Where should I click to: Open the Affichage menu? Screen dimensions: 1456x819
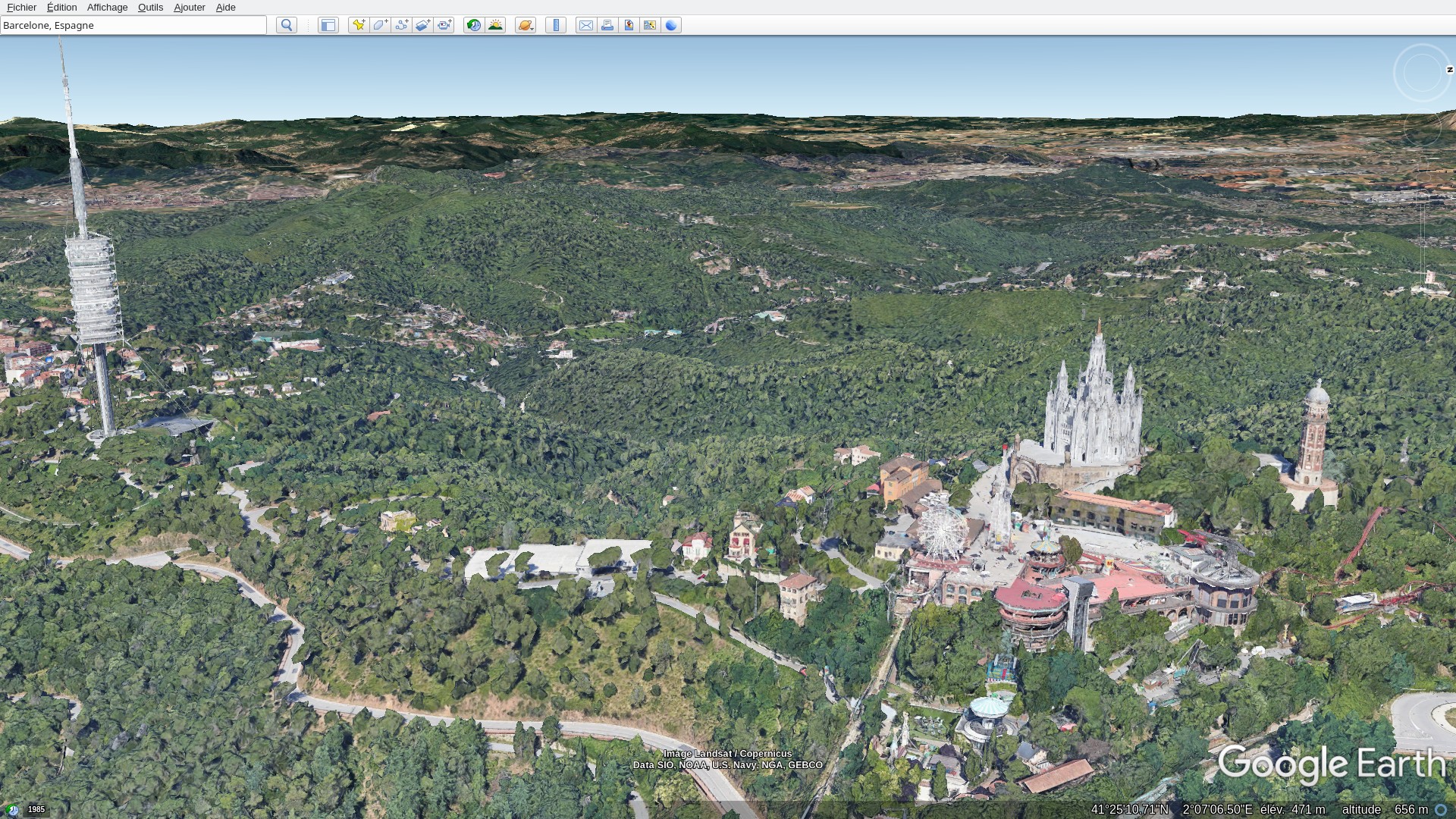(x=107, y=7)
